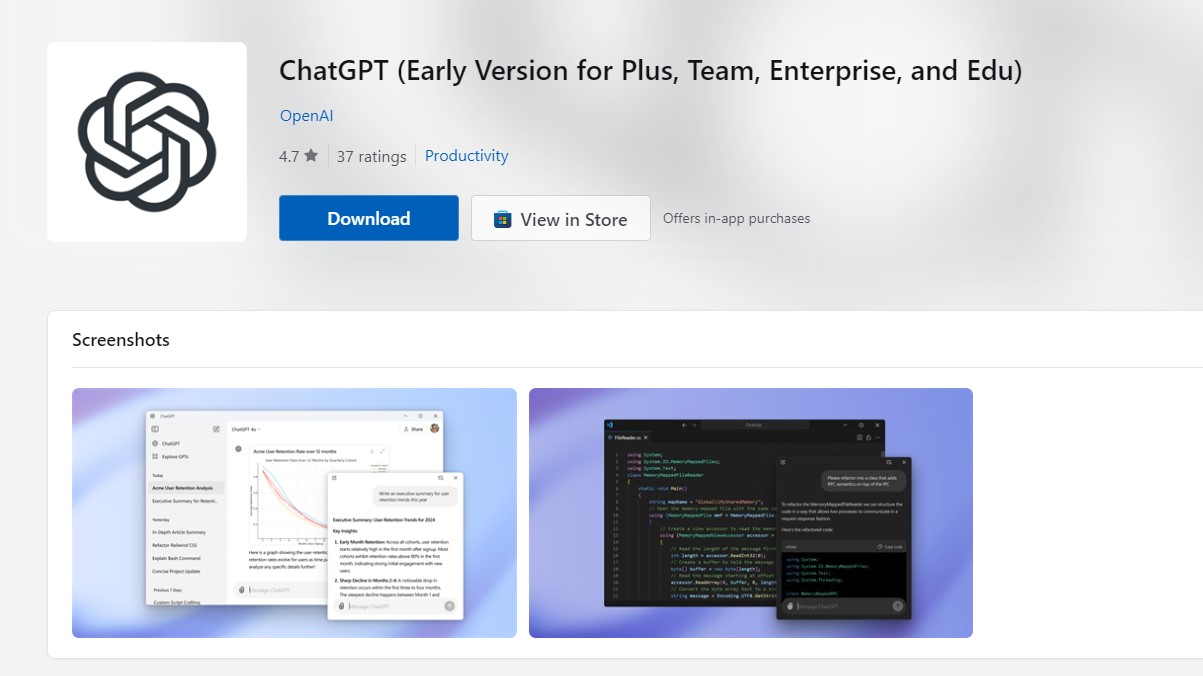Select Acme User Retention Analysis chat entry

(x=183, y=488)
